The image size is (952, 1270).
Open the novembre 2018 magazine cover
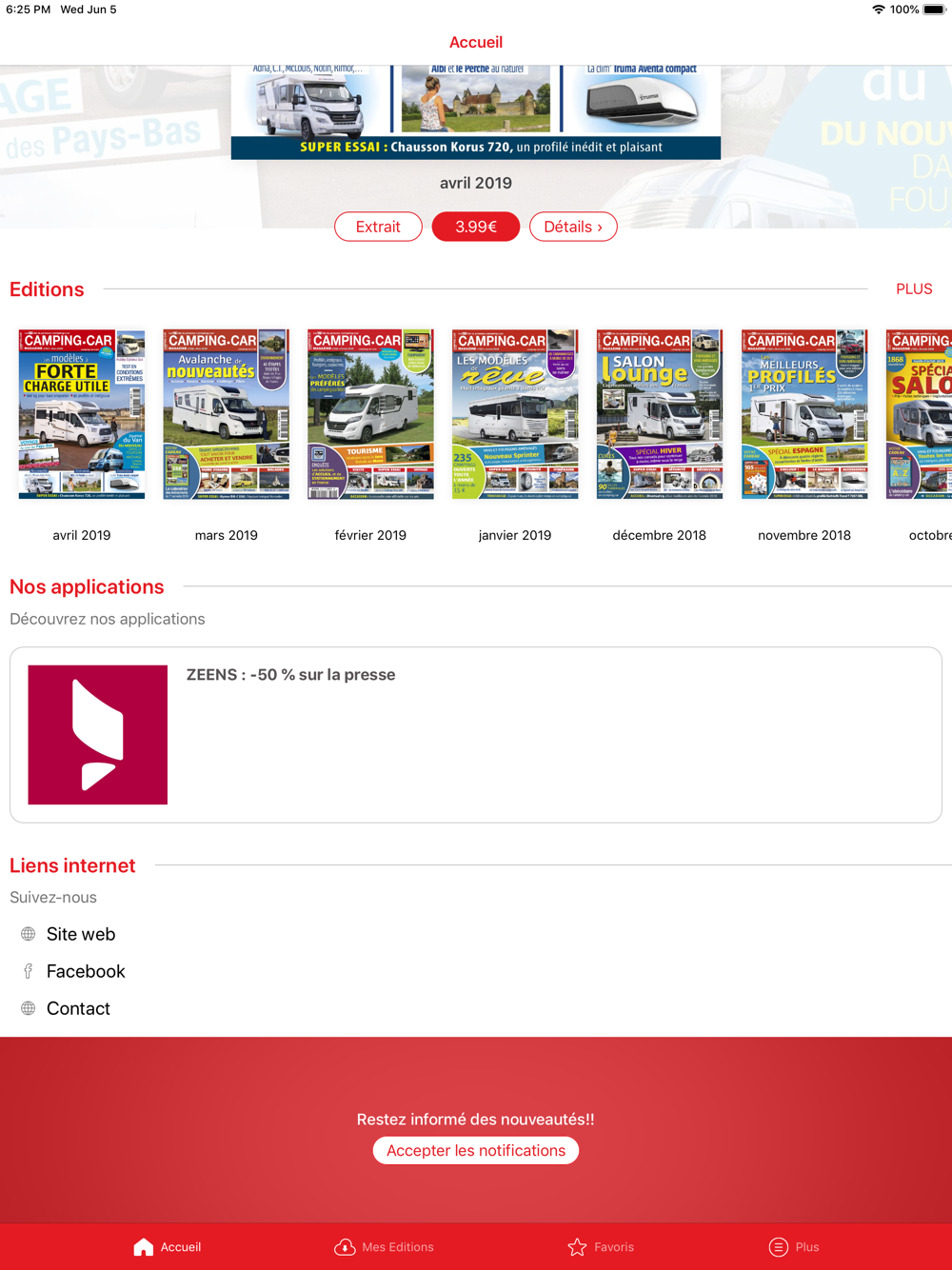(804, 414)
